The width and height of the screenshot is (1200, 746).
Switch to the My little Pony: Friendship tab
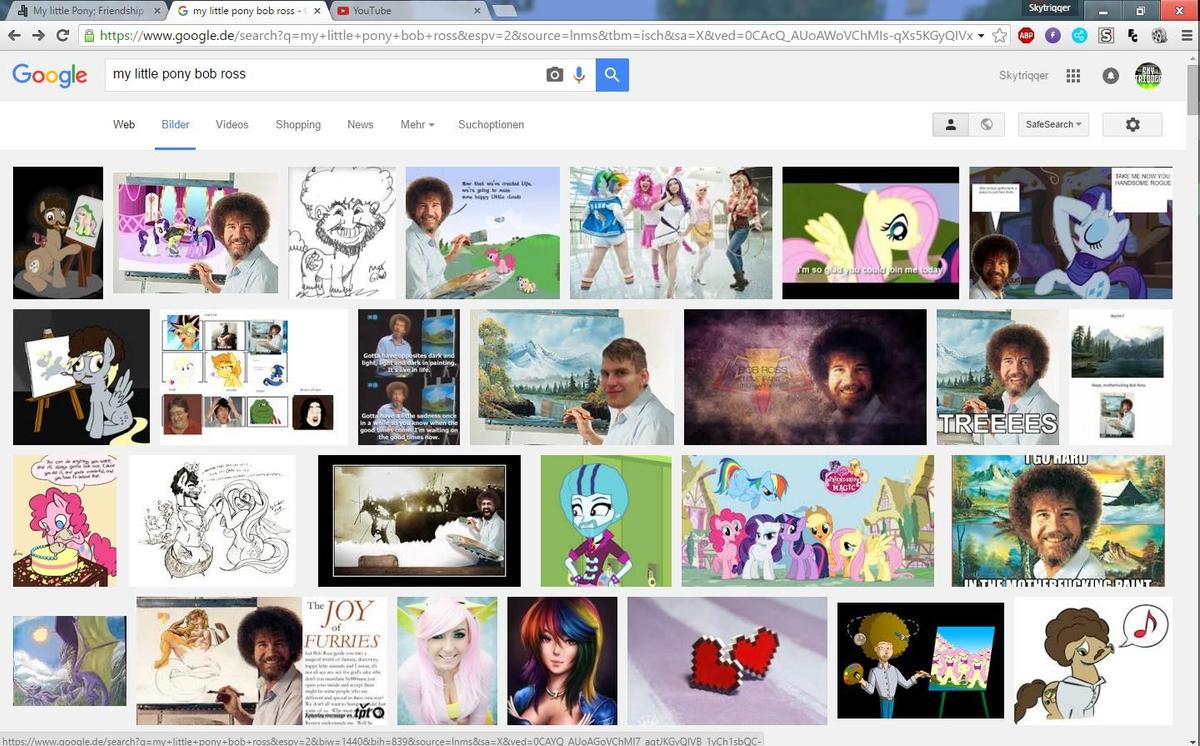85,11
